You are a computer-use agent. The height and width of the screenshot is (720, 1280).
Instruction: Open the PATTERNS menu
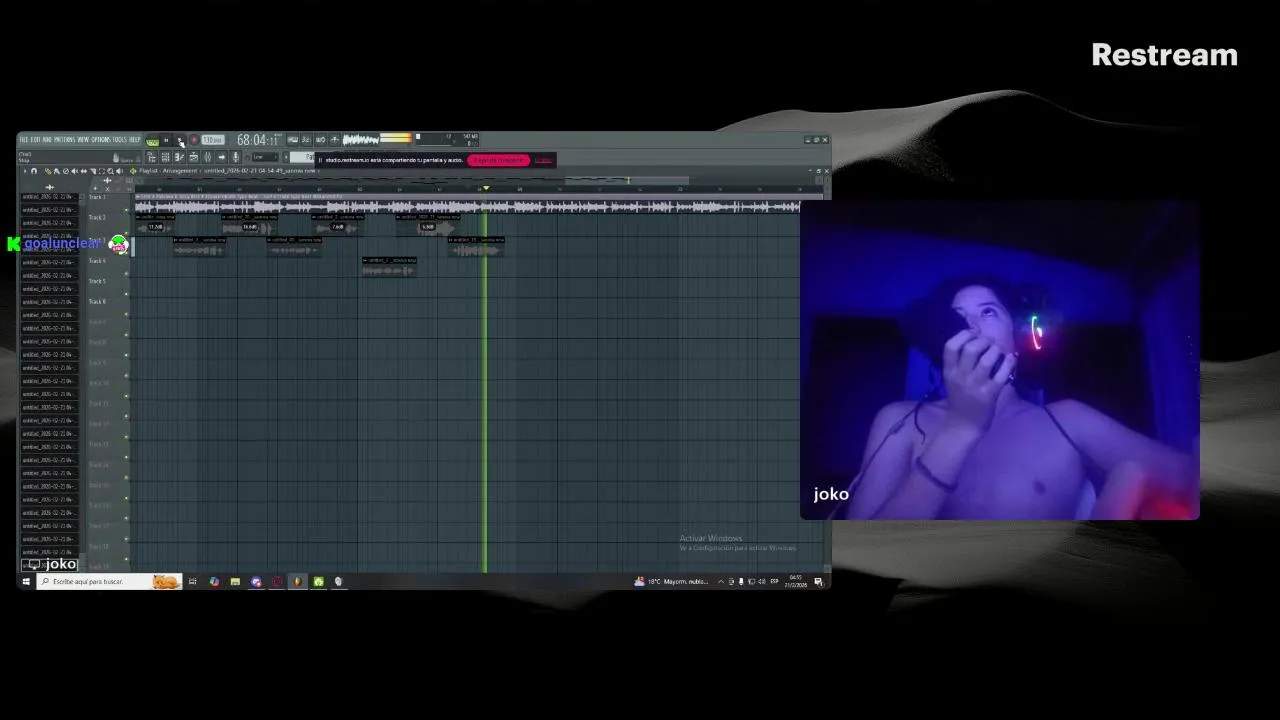tap(64, 140)
